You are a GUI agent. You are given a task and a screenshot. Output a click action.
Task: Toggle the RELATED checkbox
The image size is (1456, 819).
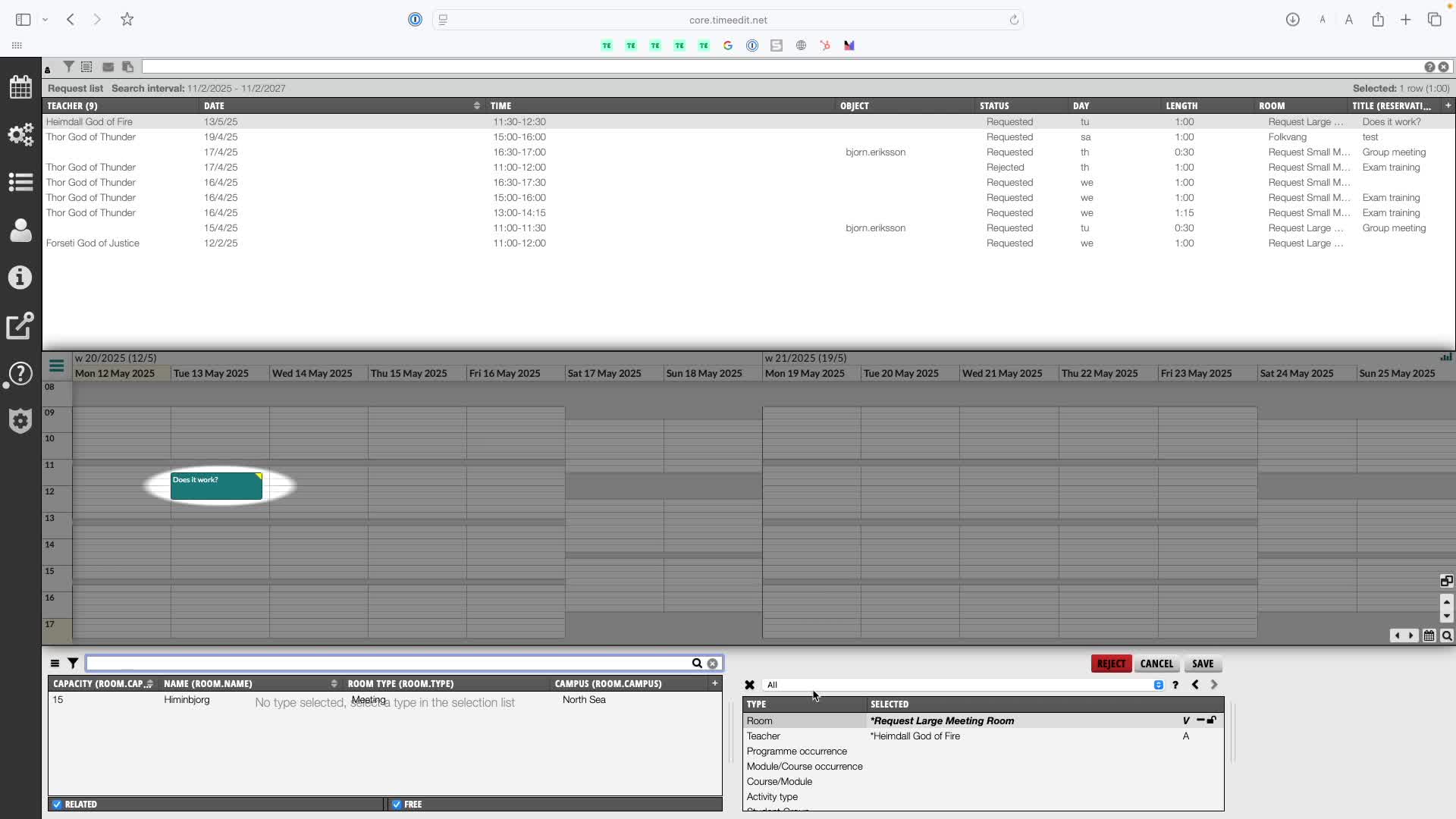click(57, 804)
